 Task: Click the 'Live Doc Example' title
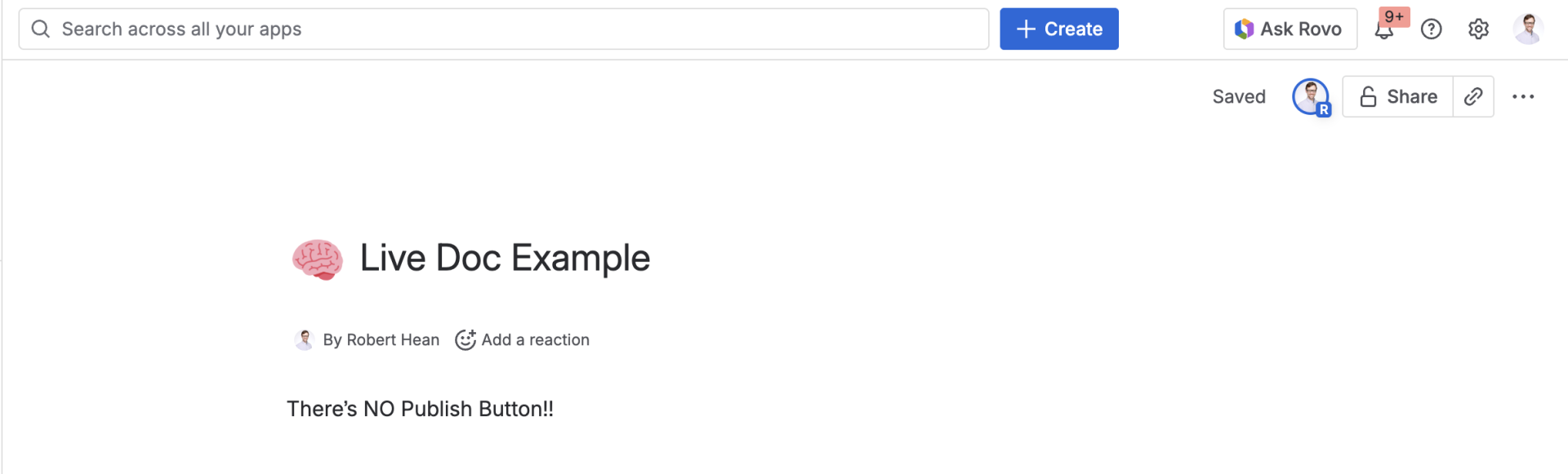[505, 259]
